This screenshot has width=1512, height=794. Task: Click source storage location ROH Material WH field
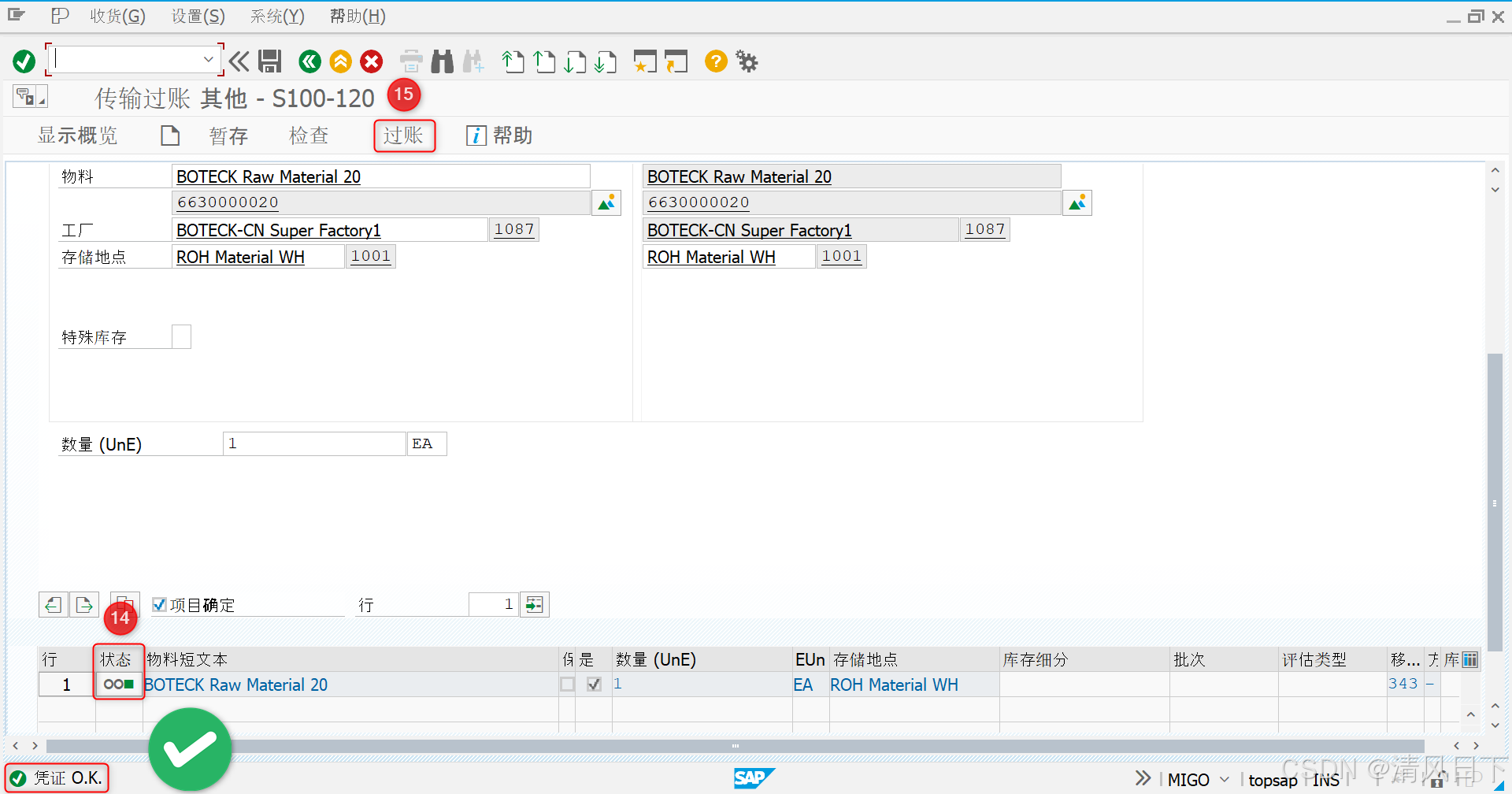coord(258,257)
